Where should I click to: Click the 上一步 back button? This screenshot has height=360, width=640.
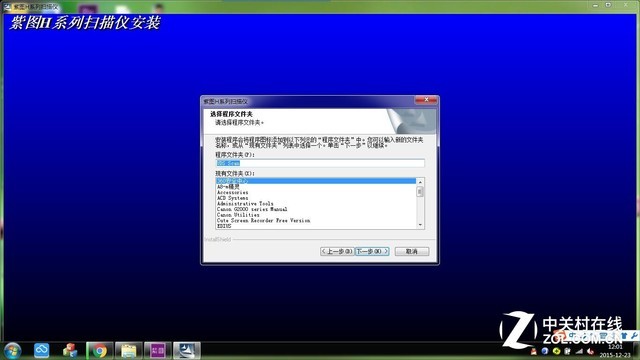pyautogui.click(x=337, y=251)
